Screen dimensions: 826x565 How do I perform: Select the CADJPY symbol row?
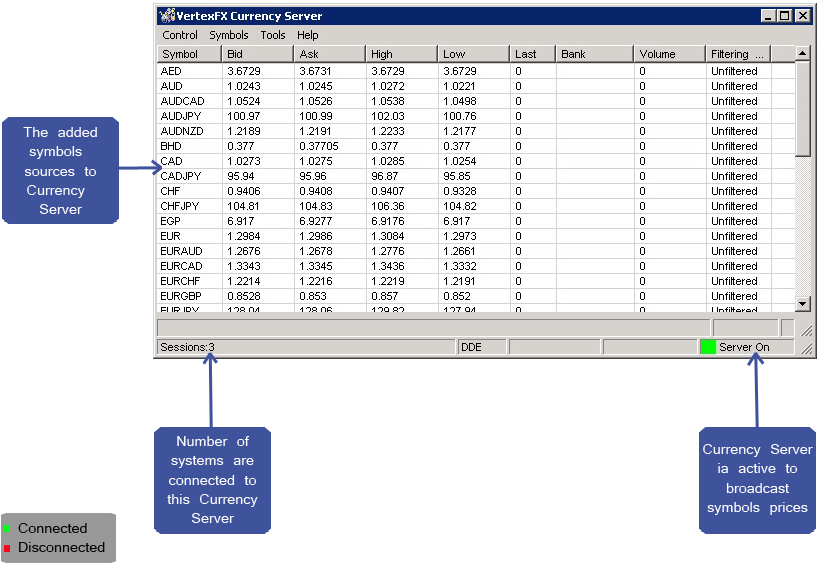click(x=476, y=176)
